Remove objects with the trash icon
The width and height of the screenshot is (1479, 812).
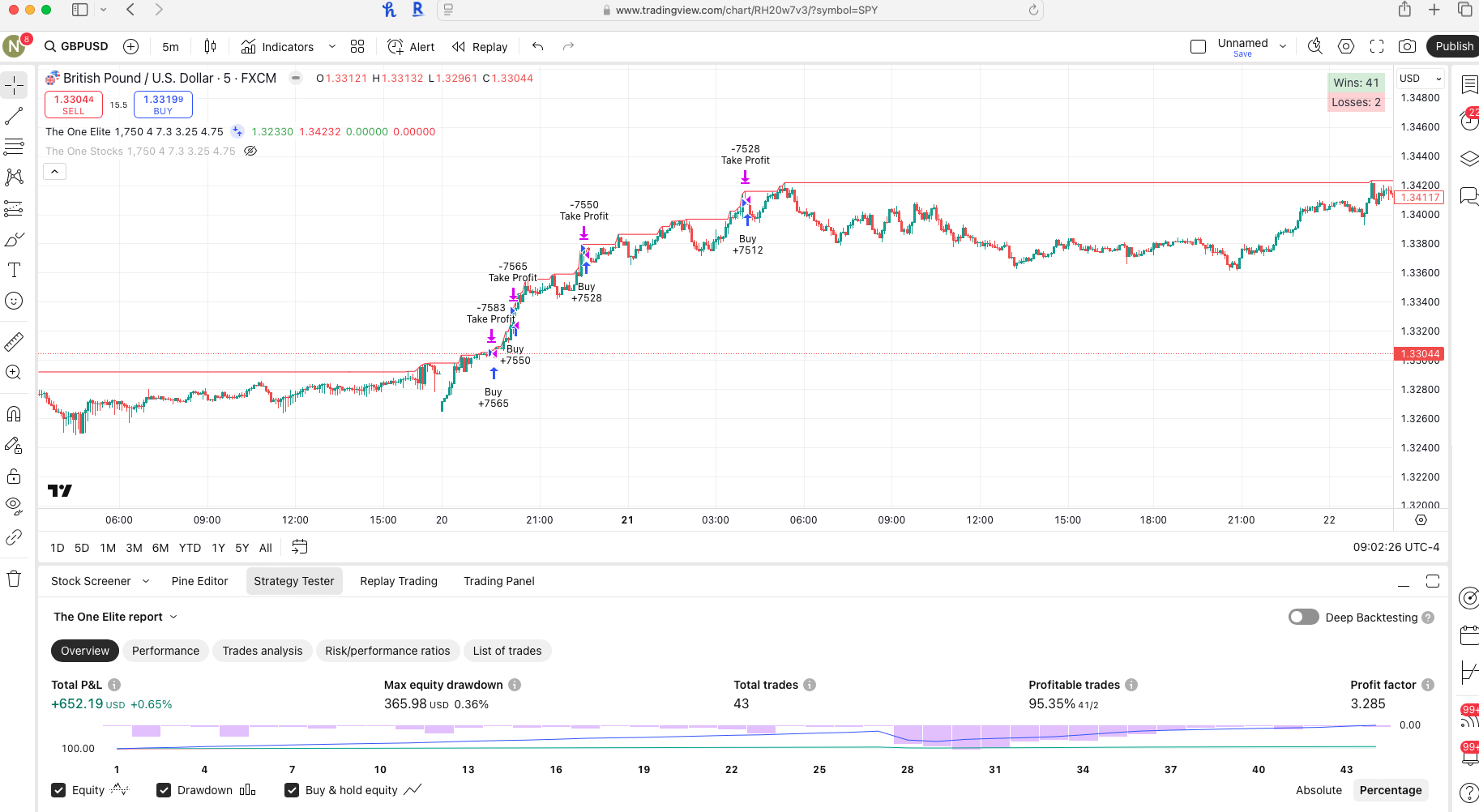point(14,579)
